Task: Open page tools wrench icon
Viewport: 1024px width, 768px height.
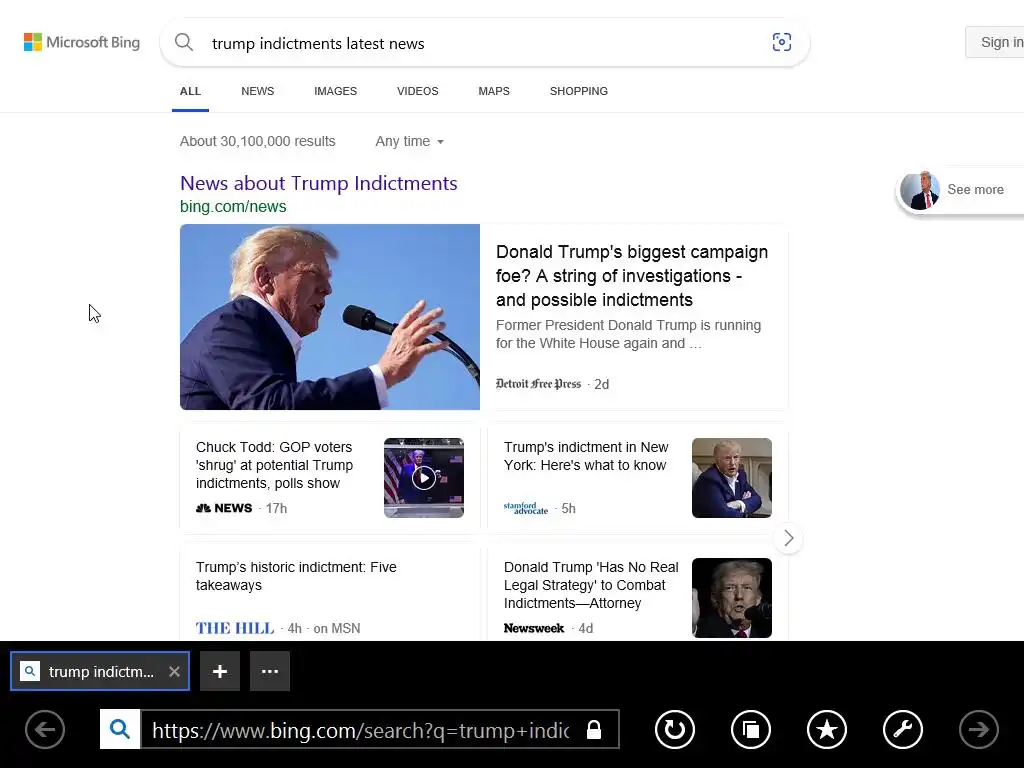Action: [903, 729]
